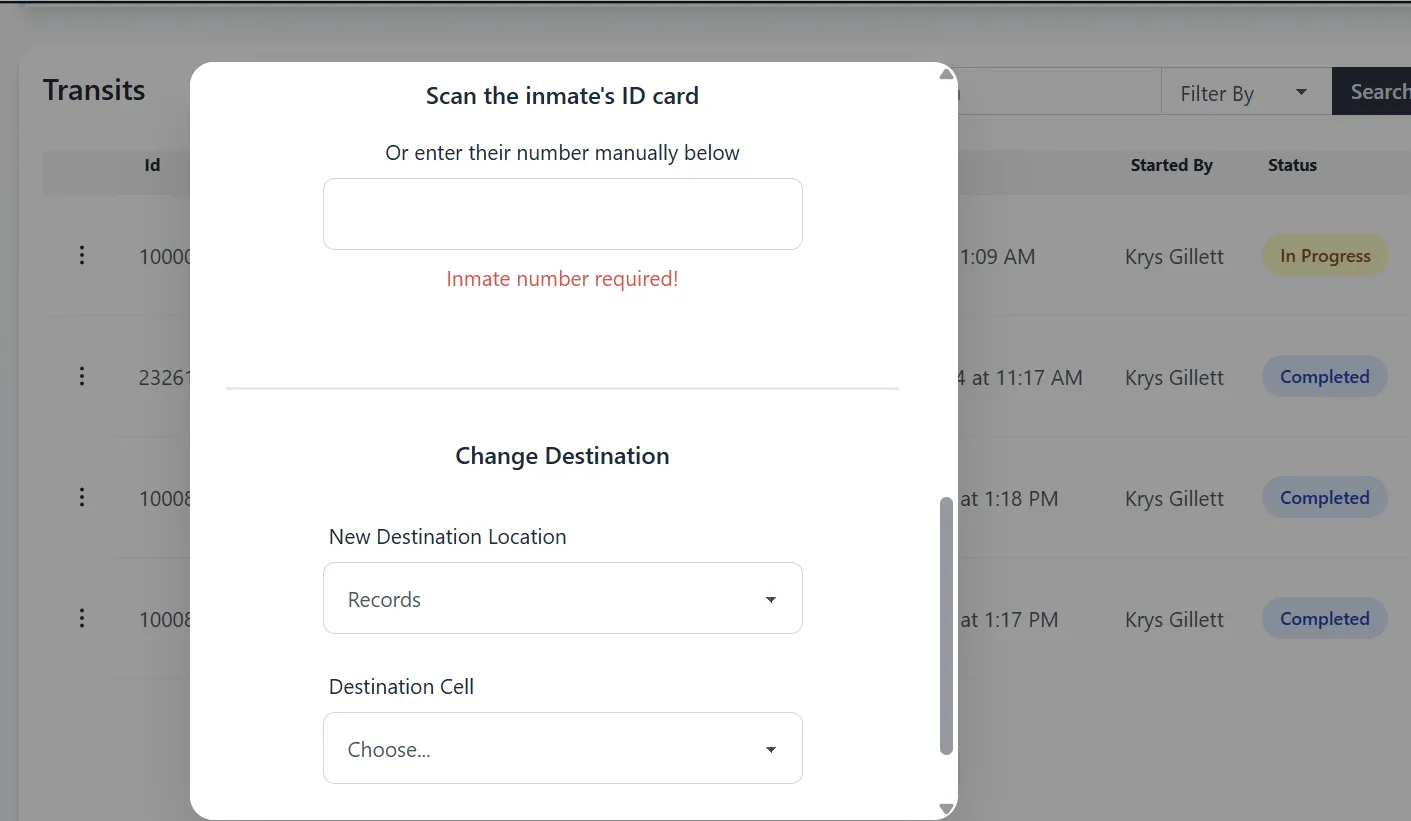Click the scroll-up arrow at the modal top
The image size is (1411, 821).
[945, 73]
